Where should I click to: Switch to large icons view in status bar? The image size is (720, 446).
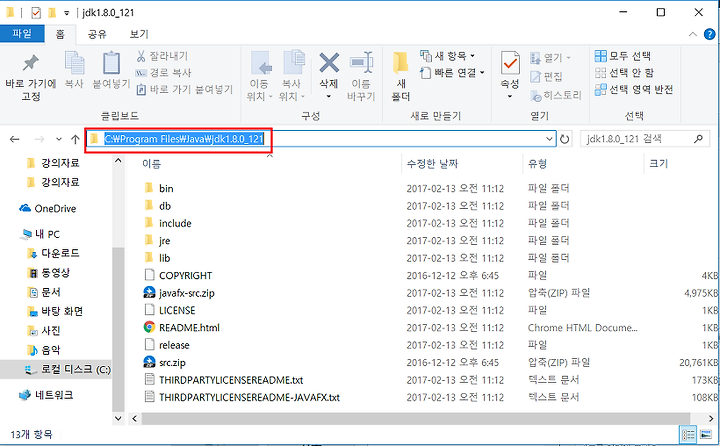point(706,434)
